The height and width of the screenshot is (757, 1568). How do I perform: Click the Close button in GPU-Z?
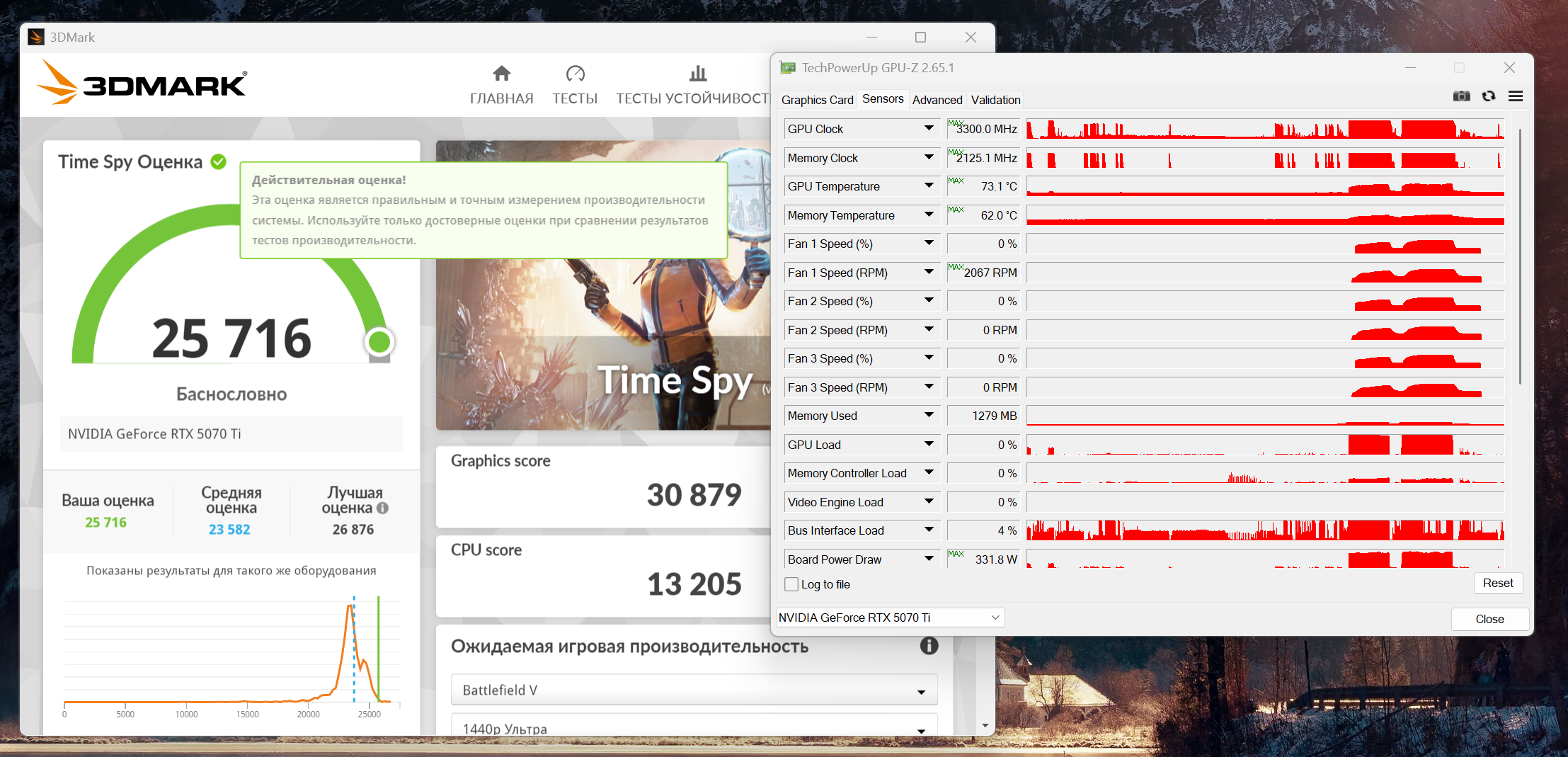[1489, 619]
